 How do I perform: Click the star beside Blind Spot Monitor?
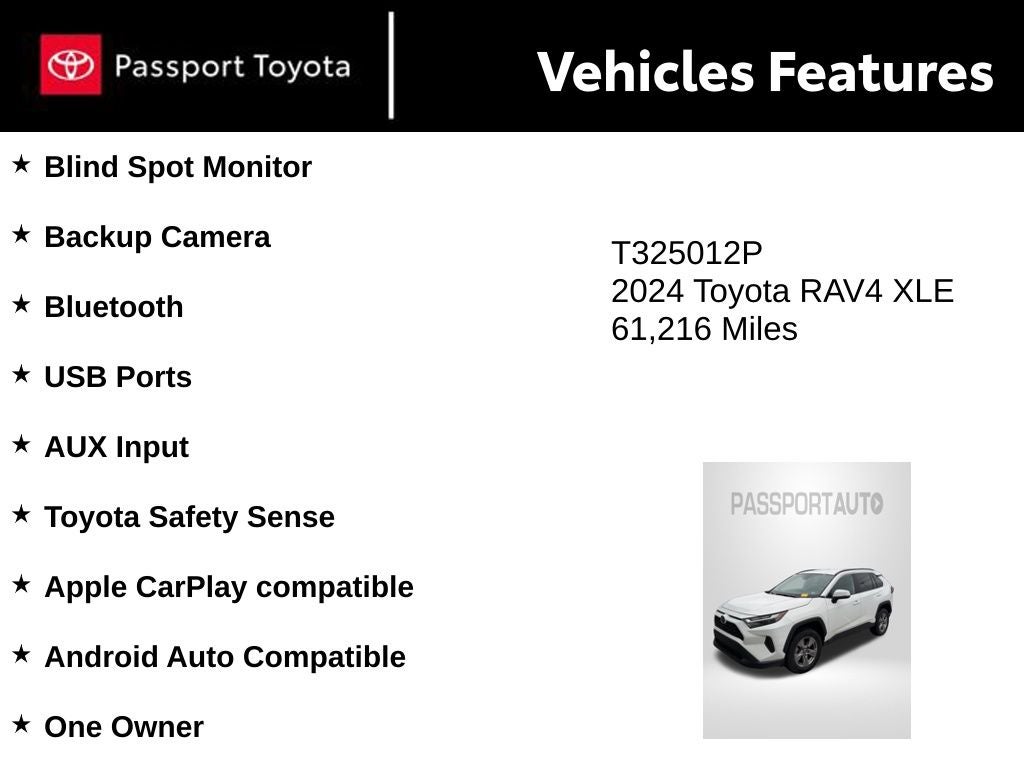pos(21,165)
